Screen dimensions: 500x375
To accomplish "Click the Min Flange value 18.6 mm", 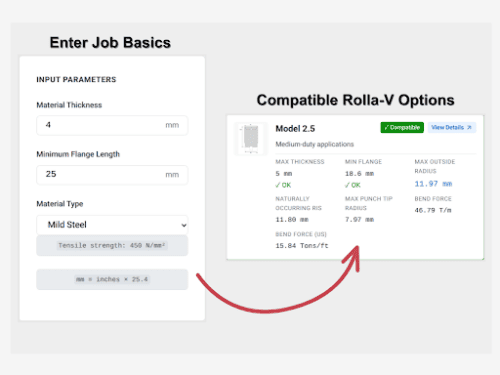I will (359, 174).
